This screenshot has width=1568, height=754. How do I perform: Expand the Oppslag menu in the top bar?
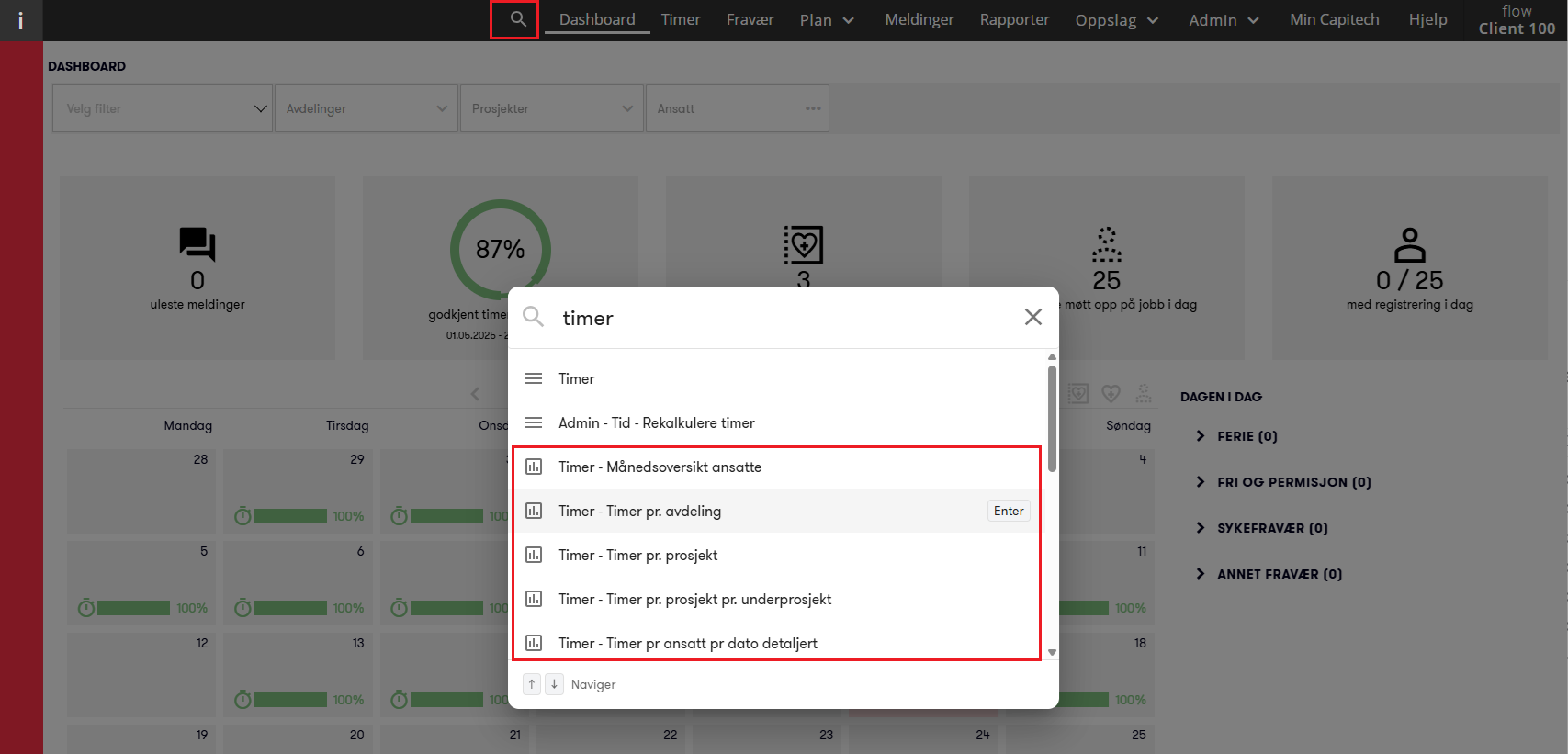point(1117,20)
